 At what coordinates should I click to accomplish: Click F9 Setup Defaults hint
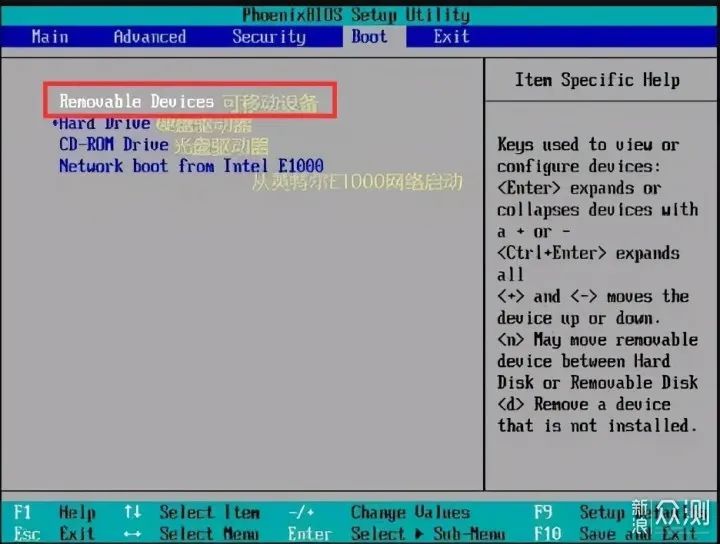(x=621, y=512)
